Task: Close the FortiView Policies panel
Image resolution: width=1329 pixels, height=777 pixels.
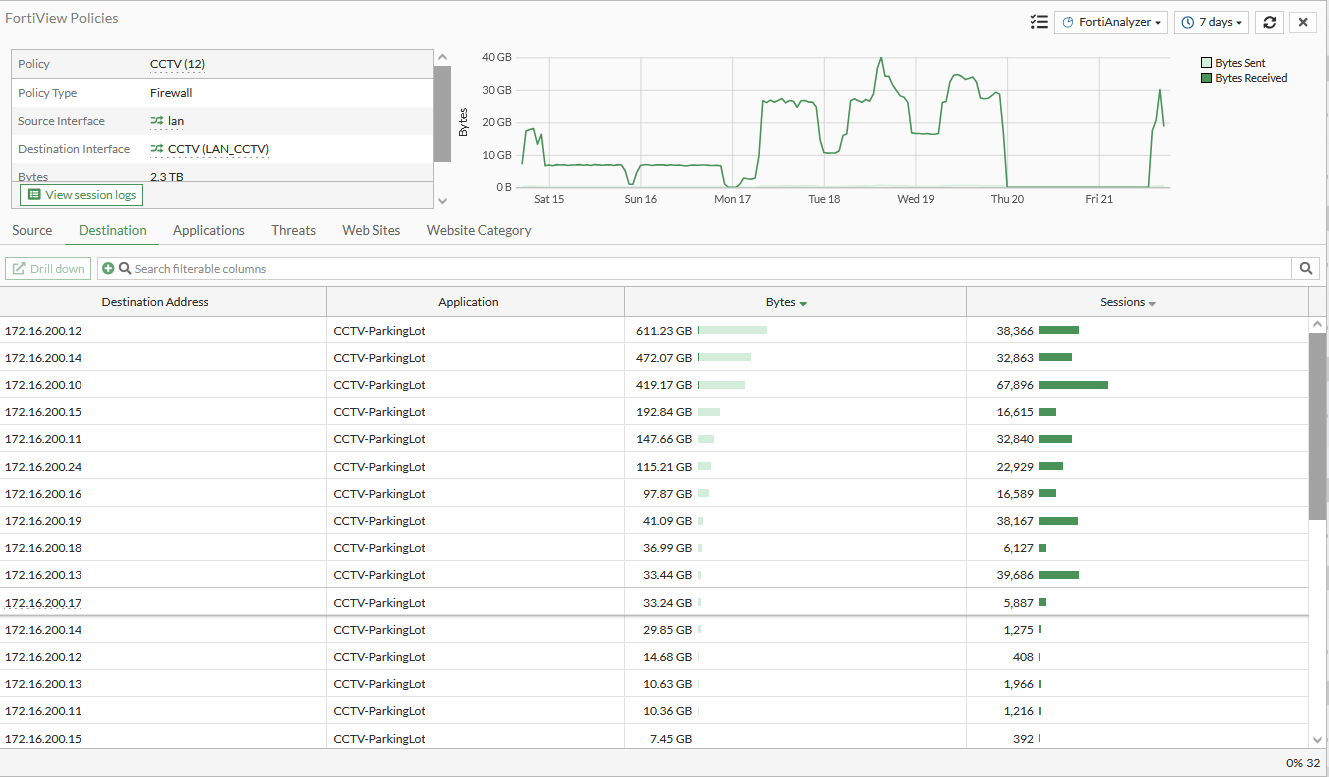Action: coord(1302,22)
